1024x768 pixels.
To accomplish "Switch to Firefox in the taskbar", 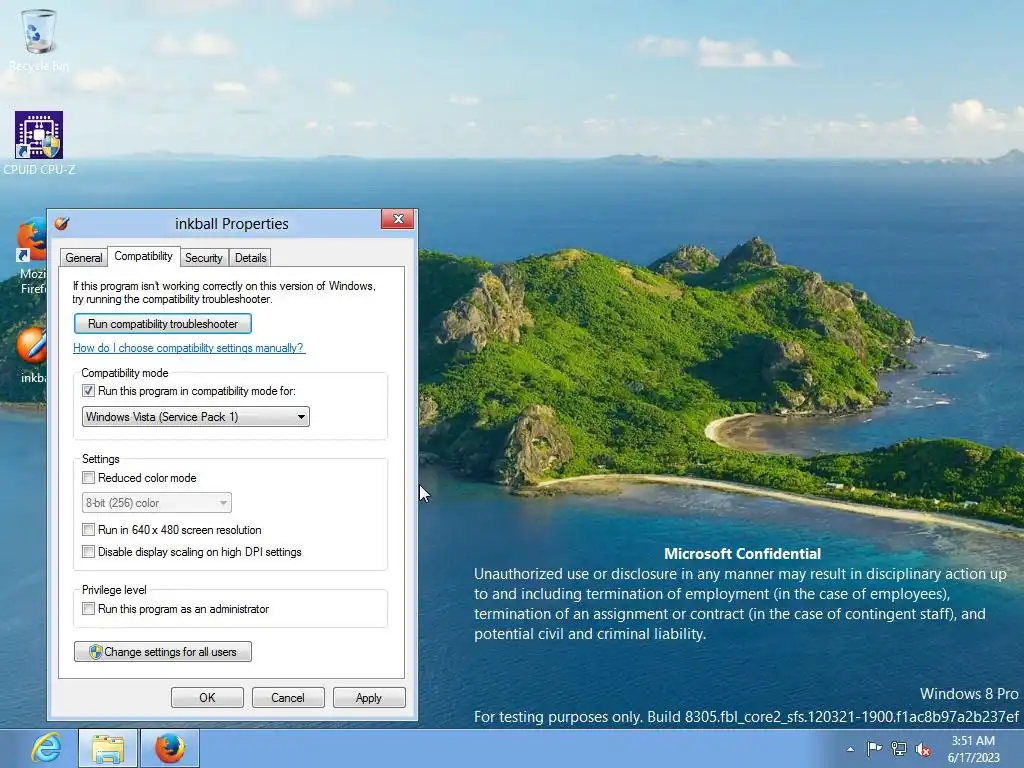I will 170,748.
